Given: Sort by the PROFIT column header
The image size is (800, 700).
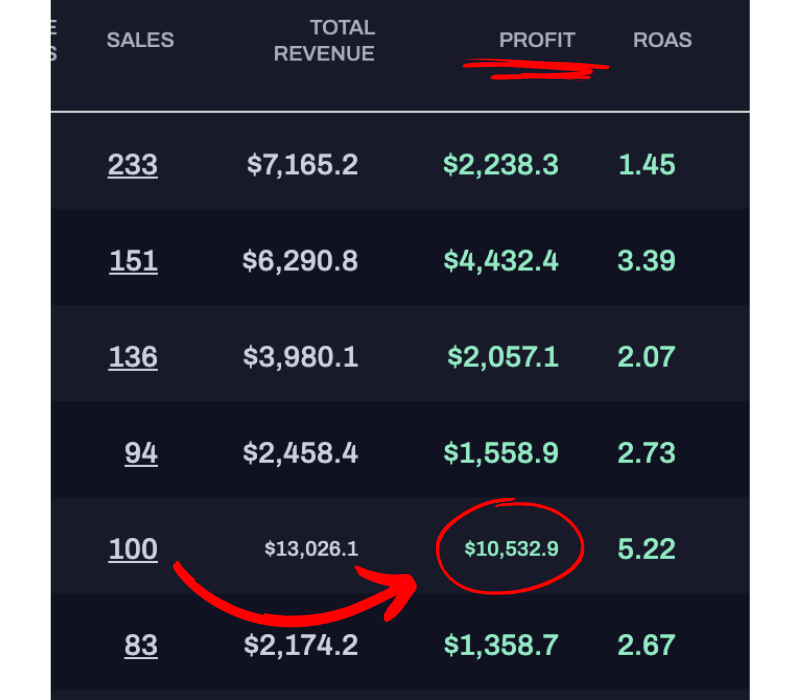Looking at the screenshot, I should (x=537, y=40).
